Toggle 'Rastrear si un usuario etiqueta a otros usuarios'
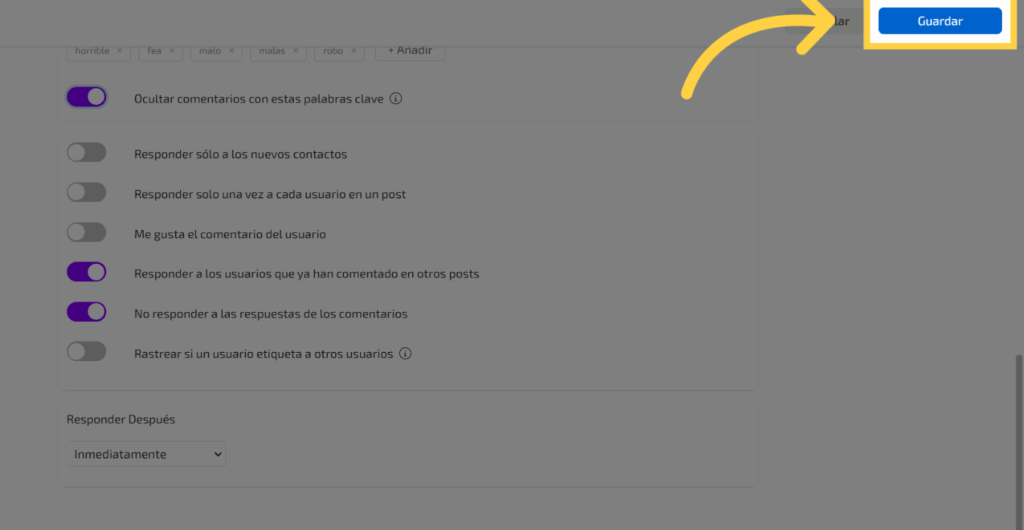This screenshot has width=1024, height=530. (86, 353)
